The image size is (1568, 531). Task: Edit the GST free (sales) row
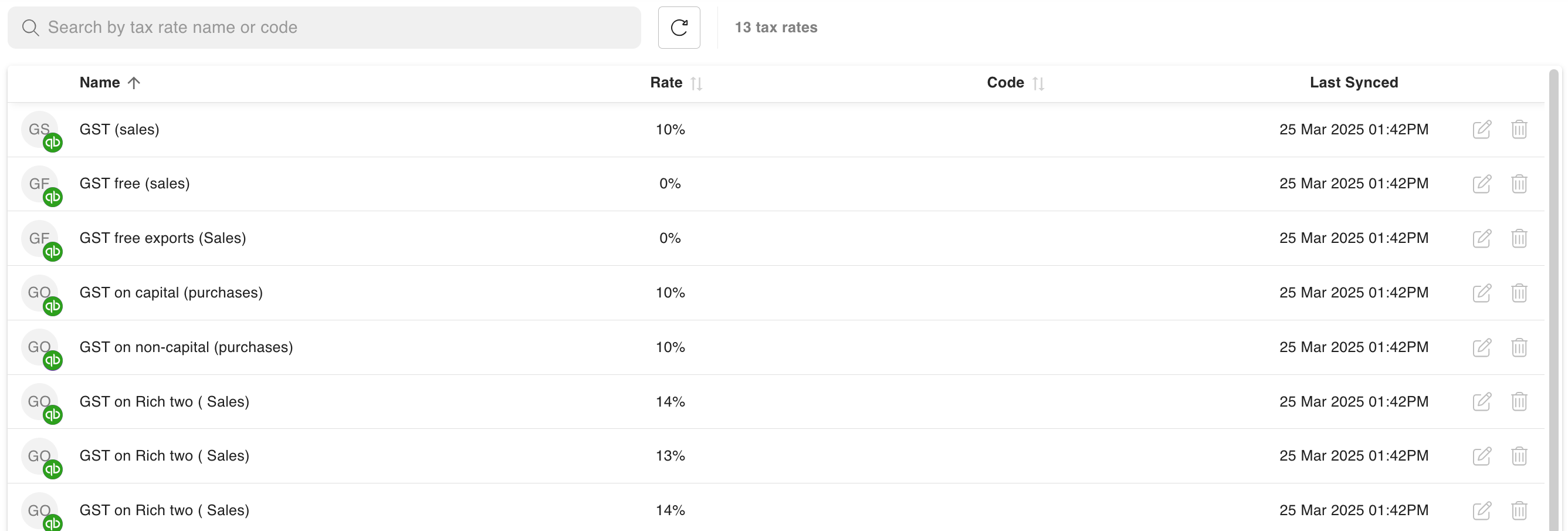1482,183
